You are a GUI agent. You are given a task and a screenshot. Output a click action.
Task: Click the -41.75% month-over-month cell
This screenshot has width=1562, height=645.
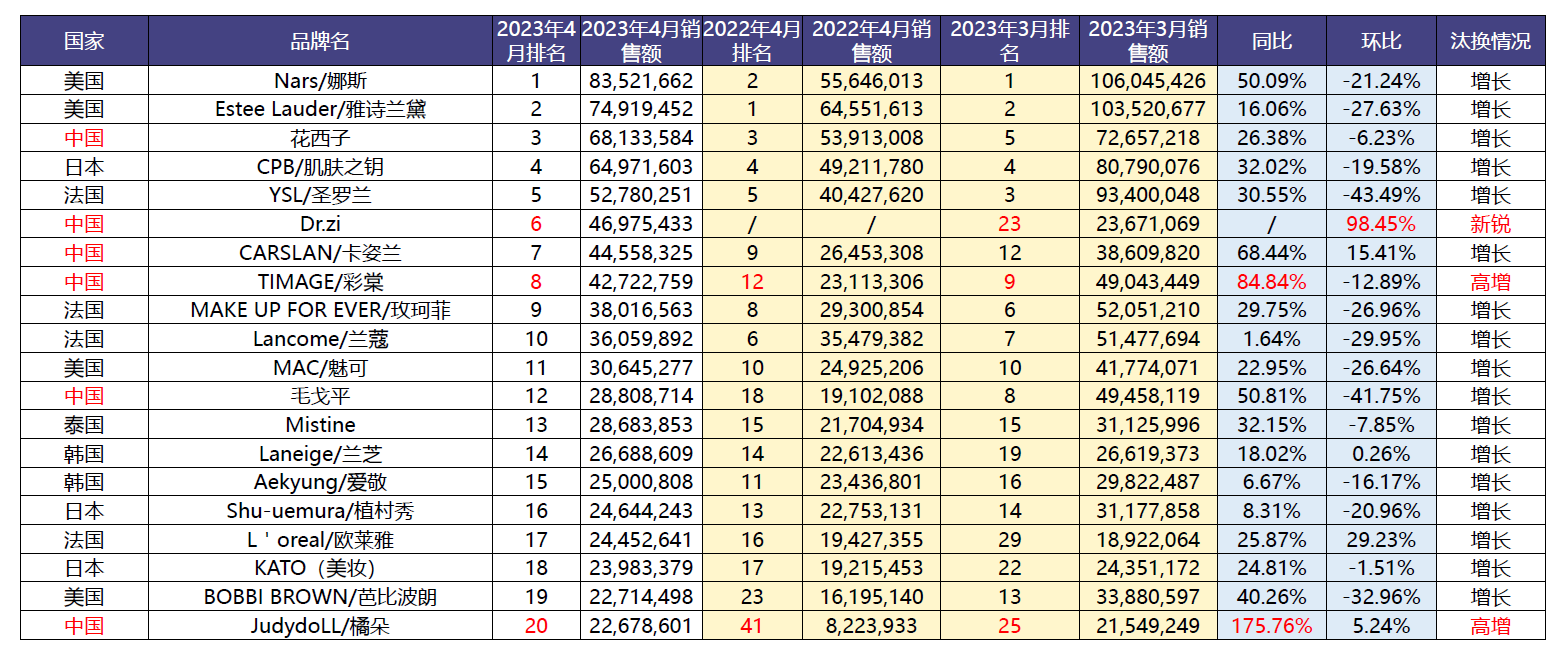pos(1381,397)
